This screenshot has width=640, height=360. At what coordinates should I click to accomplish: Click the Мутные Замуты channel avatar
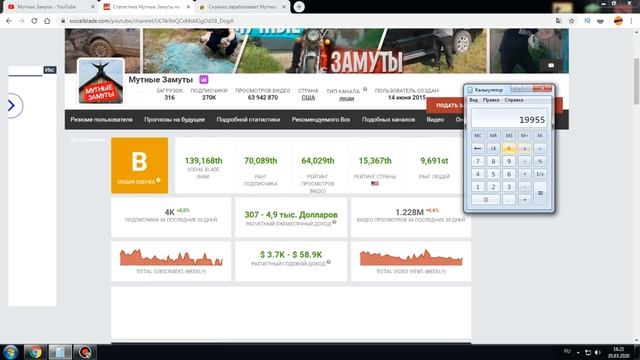point(101,81)
